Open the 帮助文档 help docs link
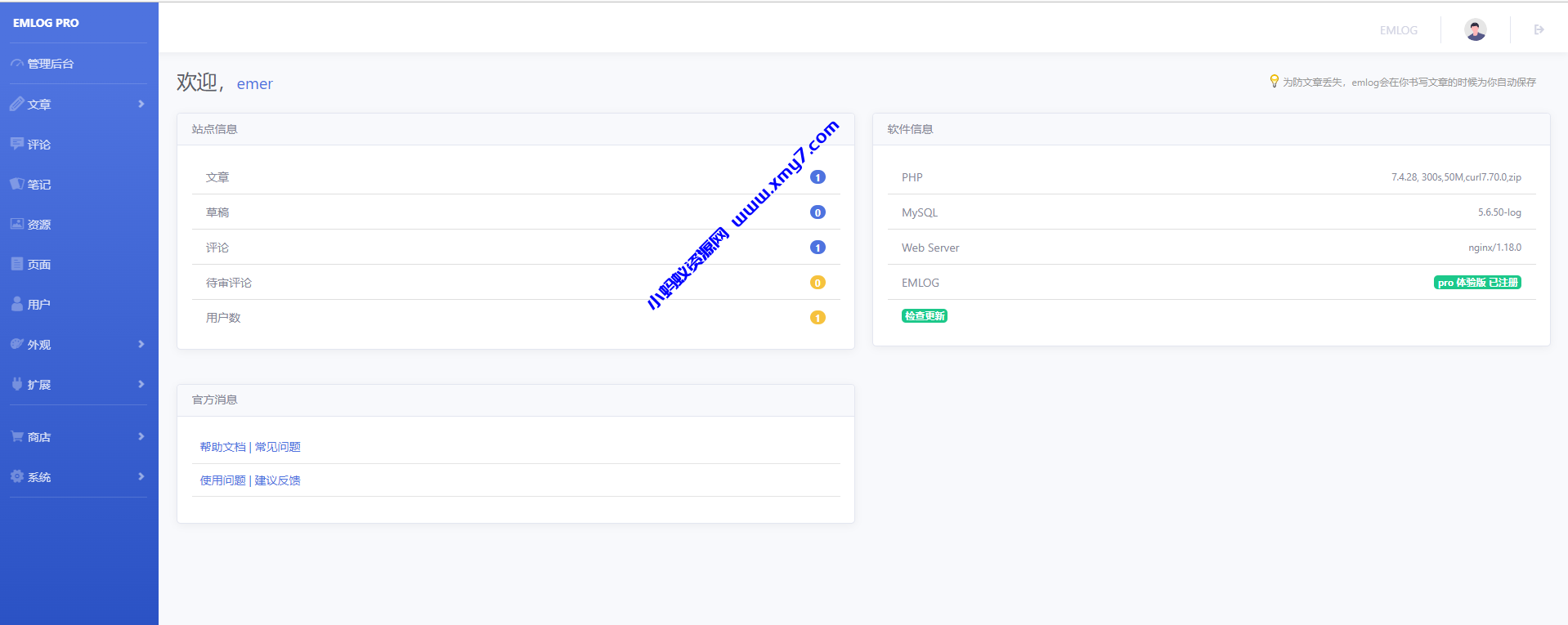Image resolution: width=1568 pixels, height=625 pixels. click(x=222, y=447)
